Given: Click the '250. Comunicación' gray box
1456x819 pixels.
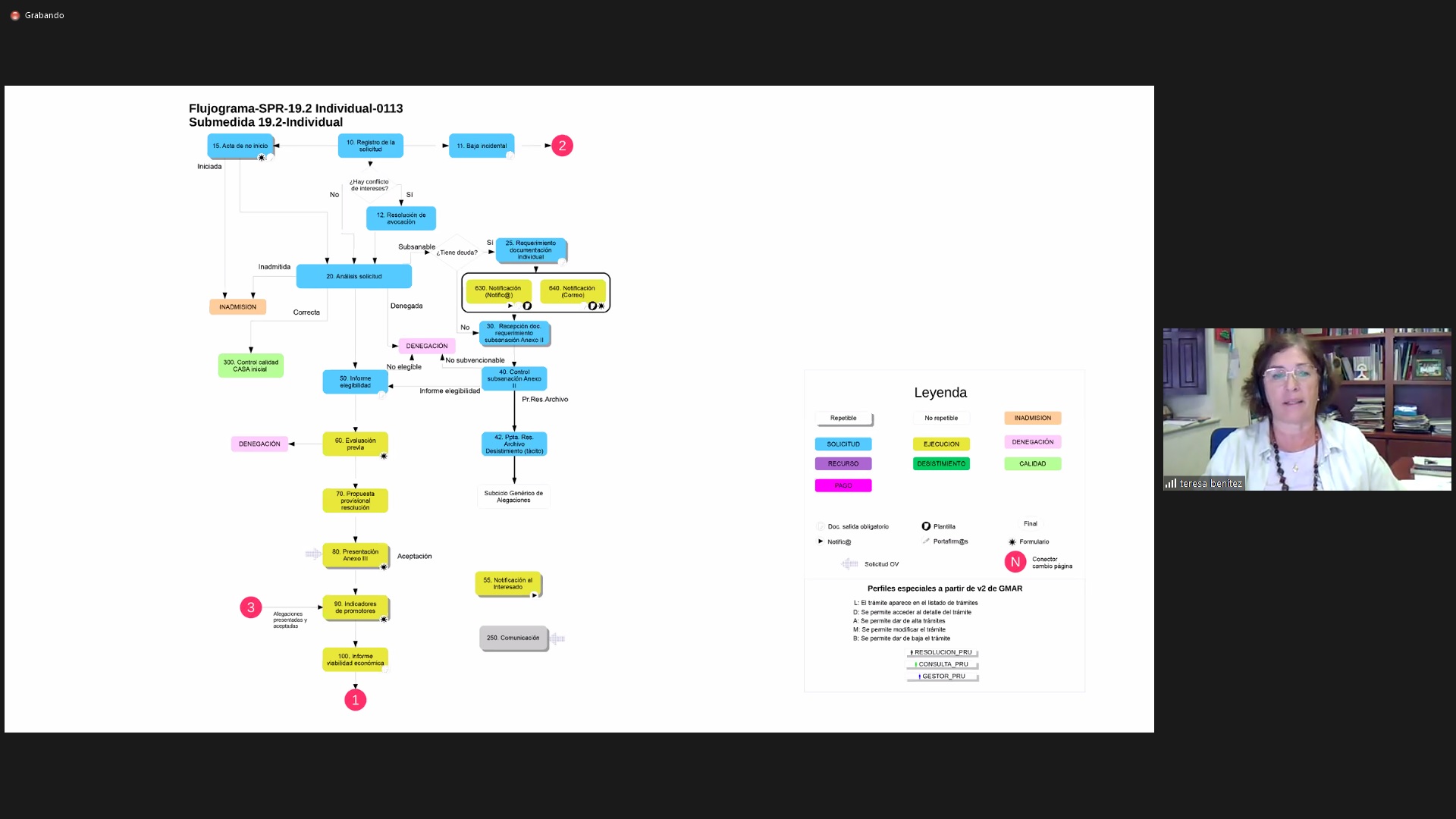Looking at the screenshot, I should click(513, 638).
